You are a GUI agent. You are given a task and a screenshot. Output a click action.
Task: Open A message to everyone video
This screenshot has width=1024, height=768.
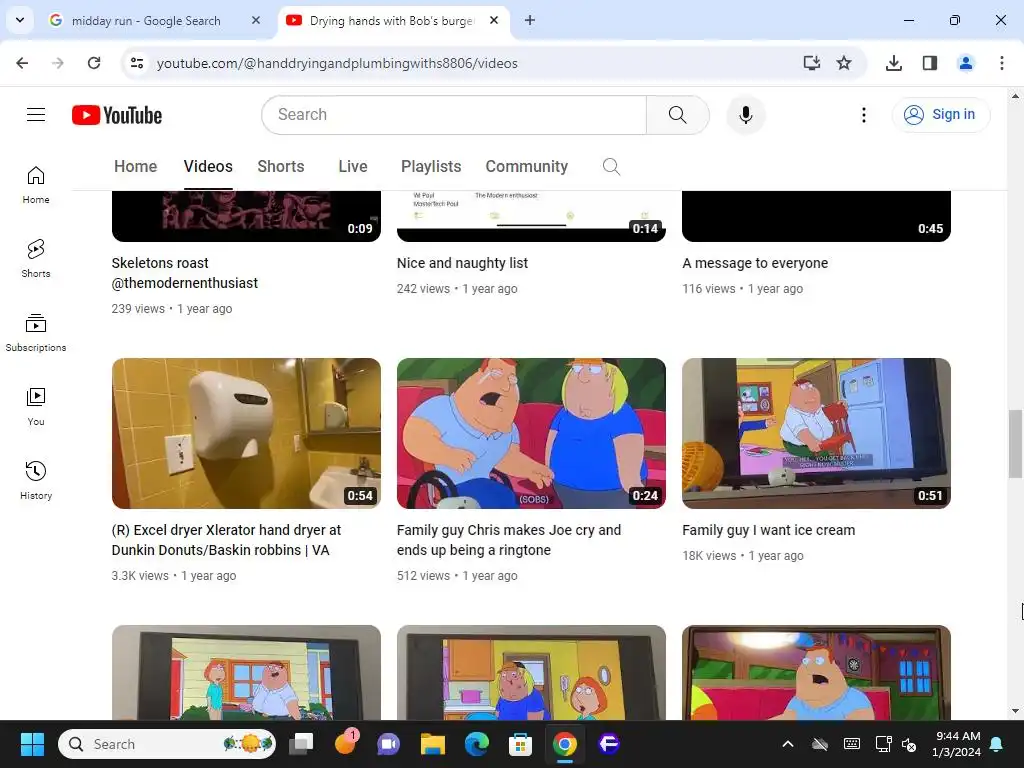(755, 263)
